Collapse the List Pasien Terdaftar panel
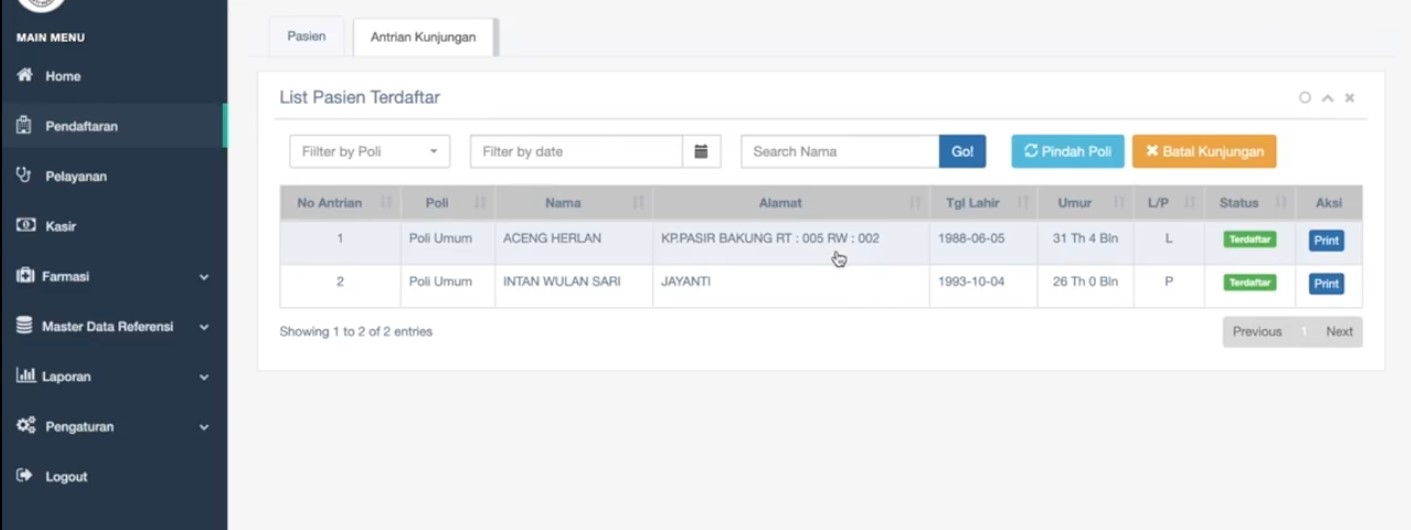Image resolution: width=1411 pixels, height=530 pixels. pyautogui.click(x=1327, y=98)
